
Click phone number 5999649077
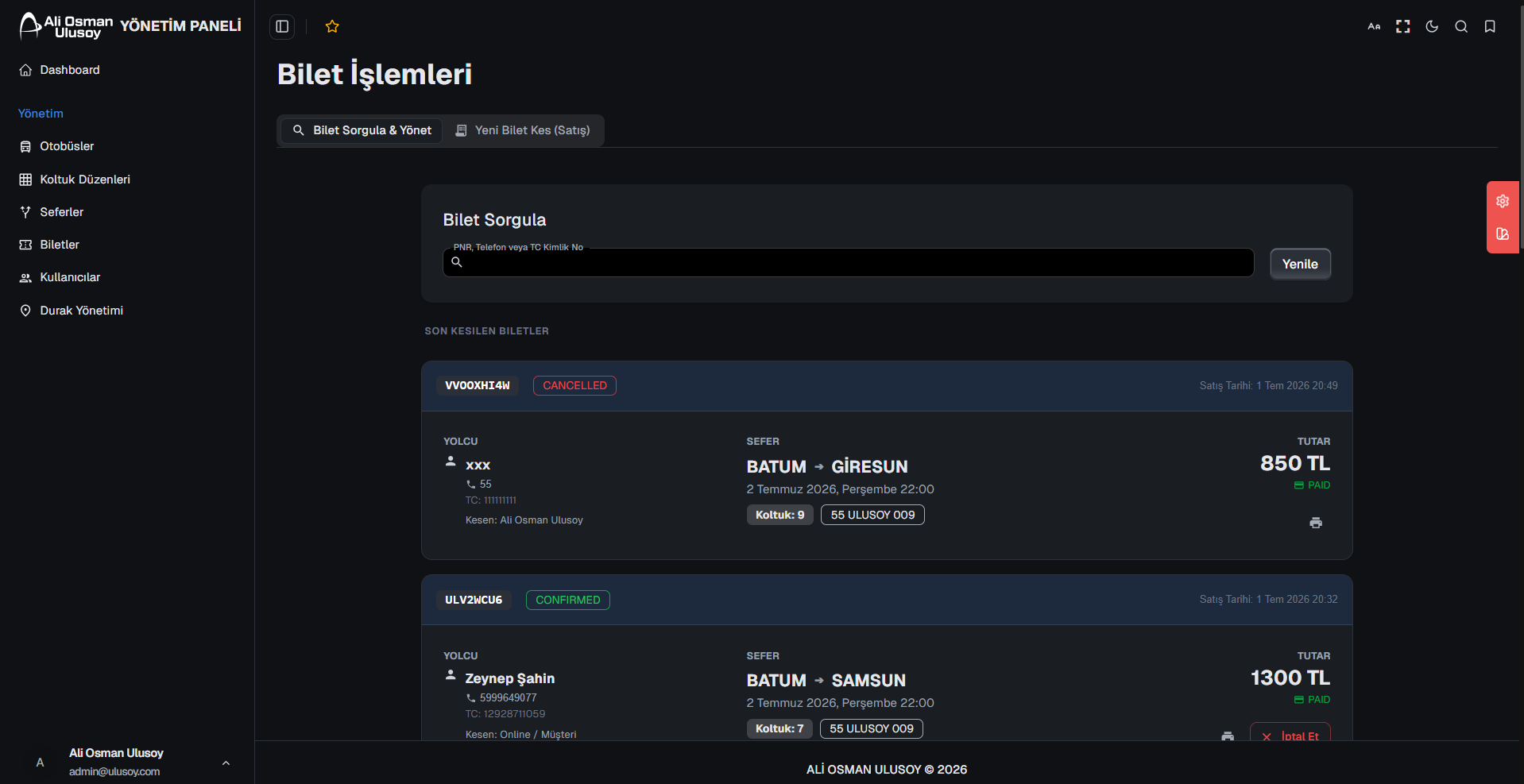509,697
